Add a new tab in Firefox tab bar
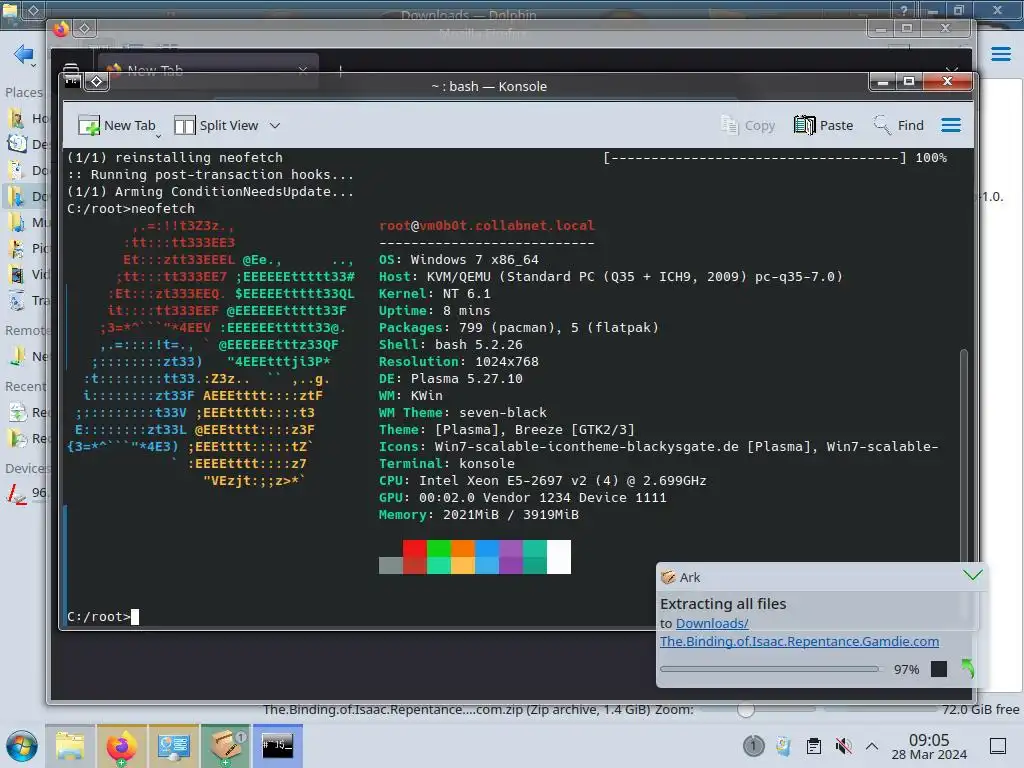The width and height of the screenshot is (1024, 768). coord(340,70)
